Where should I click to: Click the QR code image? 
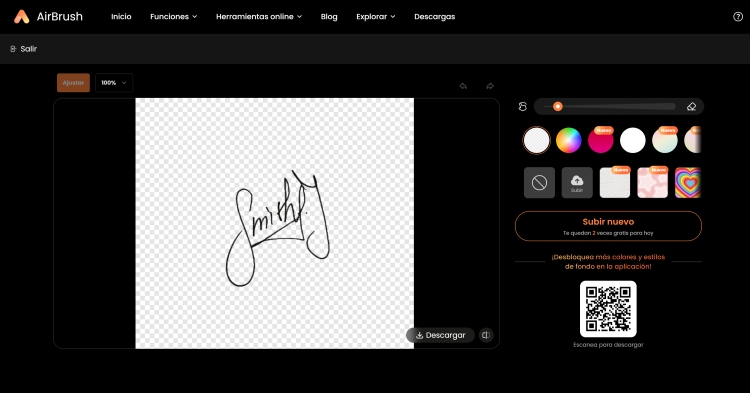tap(608, 309)
